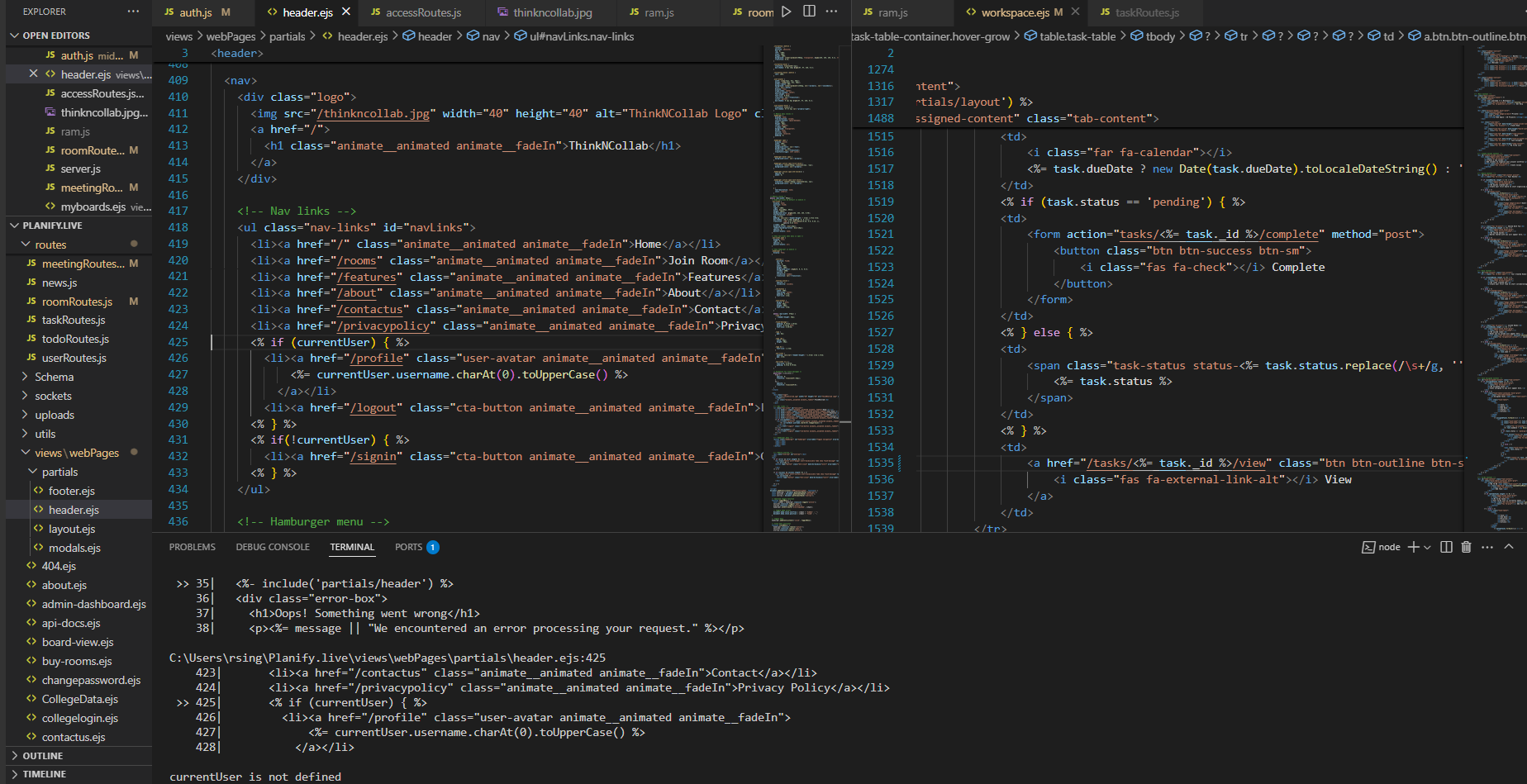Image resolution: width=1527 pixels, height=784 pixels.
Task: Collapse the views\webPages folder
Action: tap(79, 453)
